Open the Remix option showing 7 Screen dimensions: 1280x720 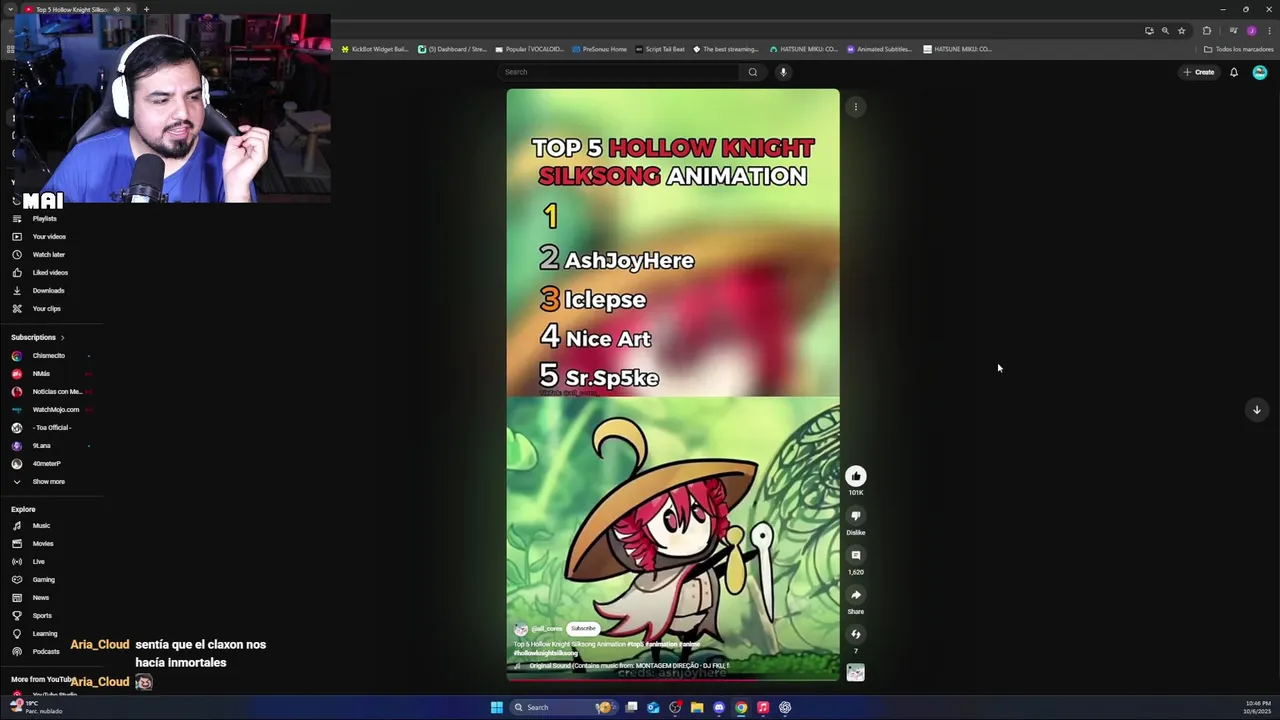click(x=855, y=634)
